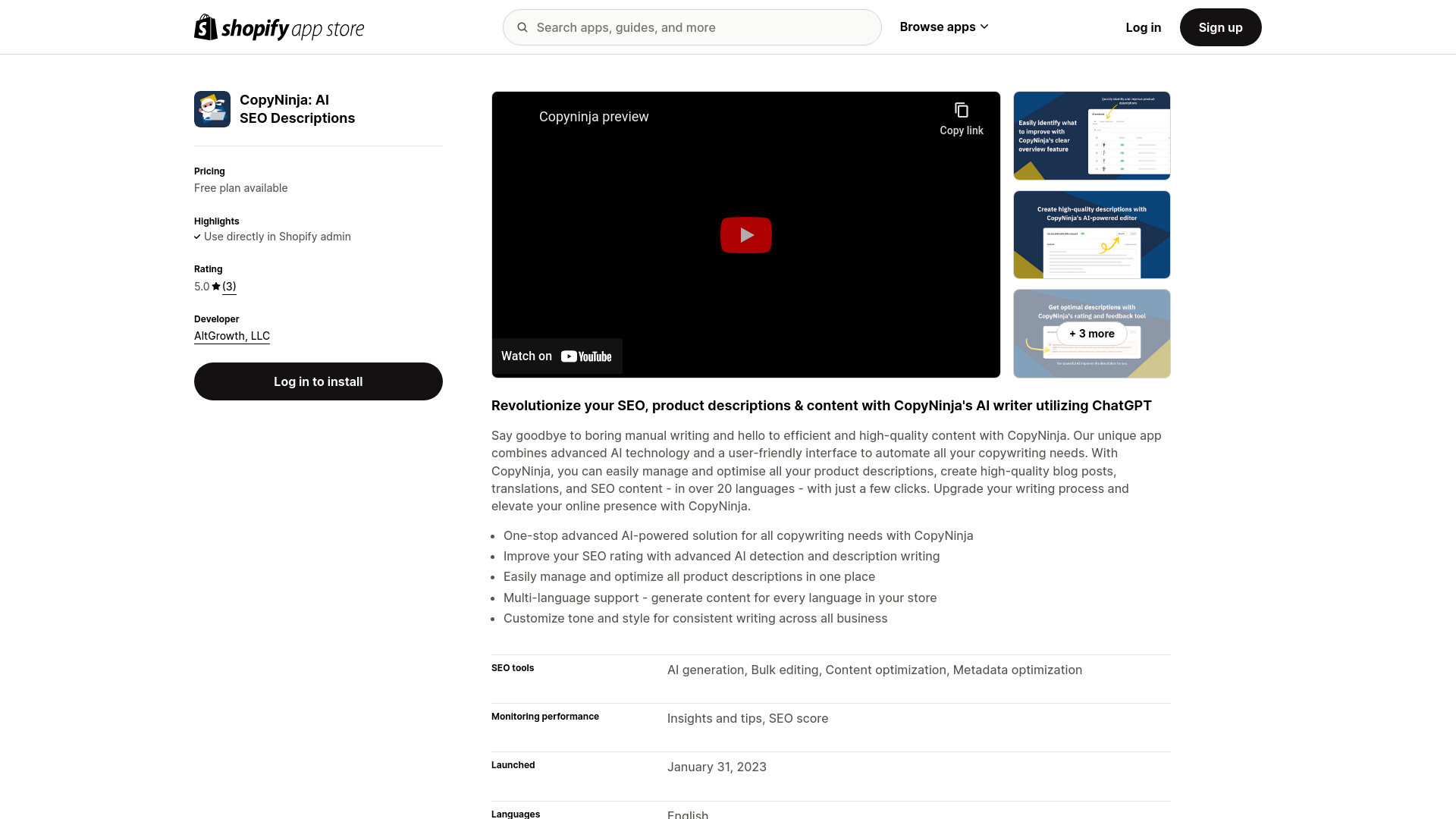Click the Copyninja preview video title

[594, 117]
